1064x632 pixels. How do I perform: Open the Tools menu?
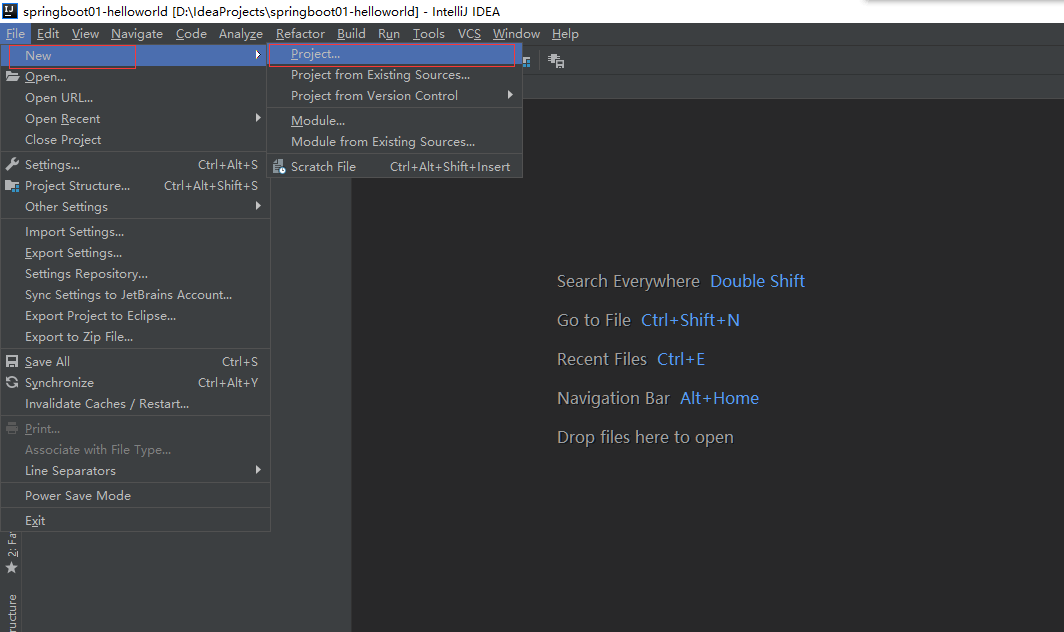tap(429, 34)
